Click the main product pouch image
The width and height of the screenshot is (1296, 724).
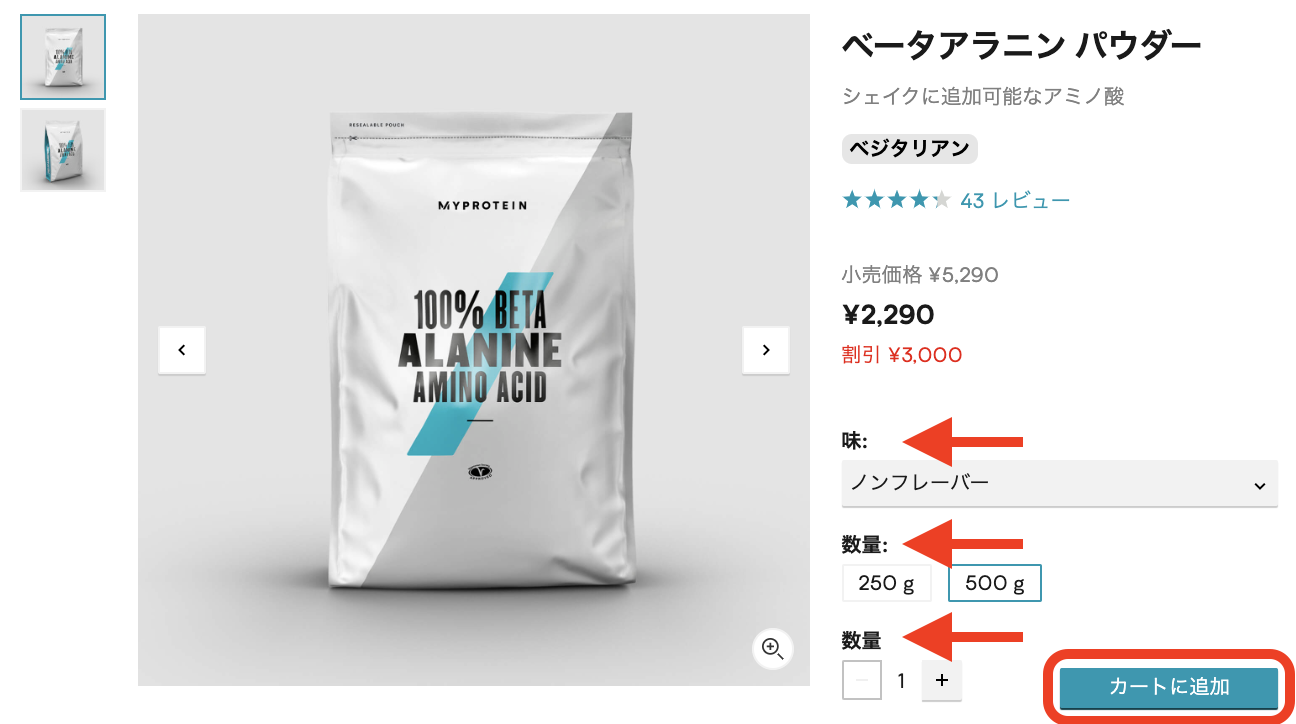[x=474, y=350]
